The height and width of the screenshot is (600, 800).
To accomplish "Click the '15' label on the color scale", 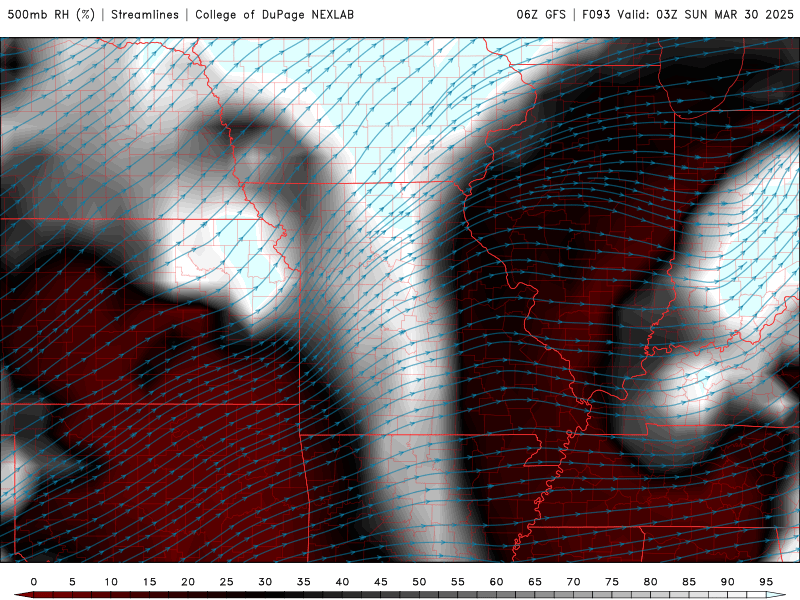I will point(149,582).
